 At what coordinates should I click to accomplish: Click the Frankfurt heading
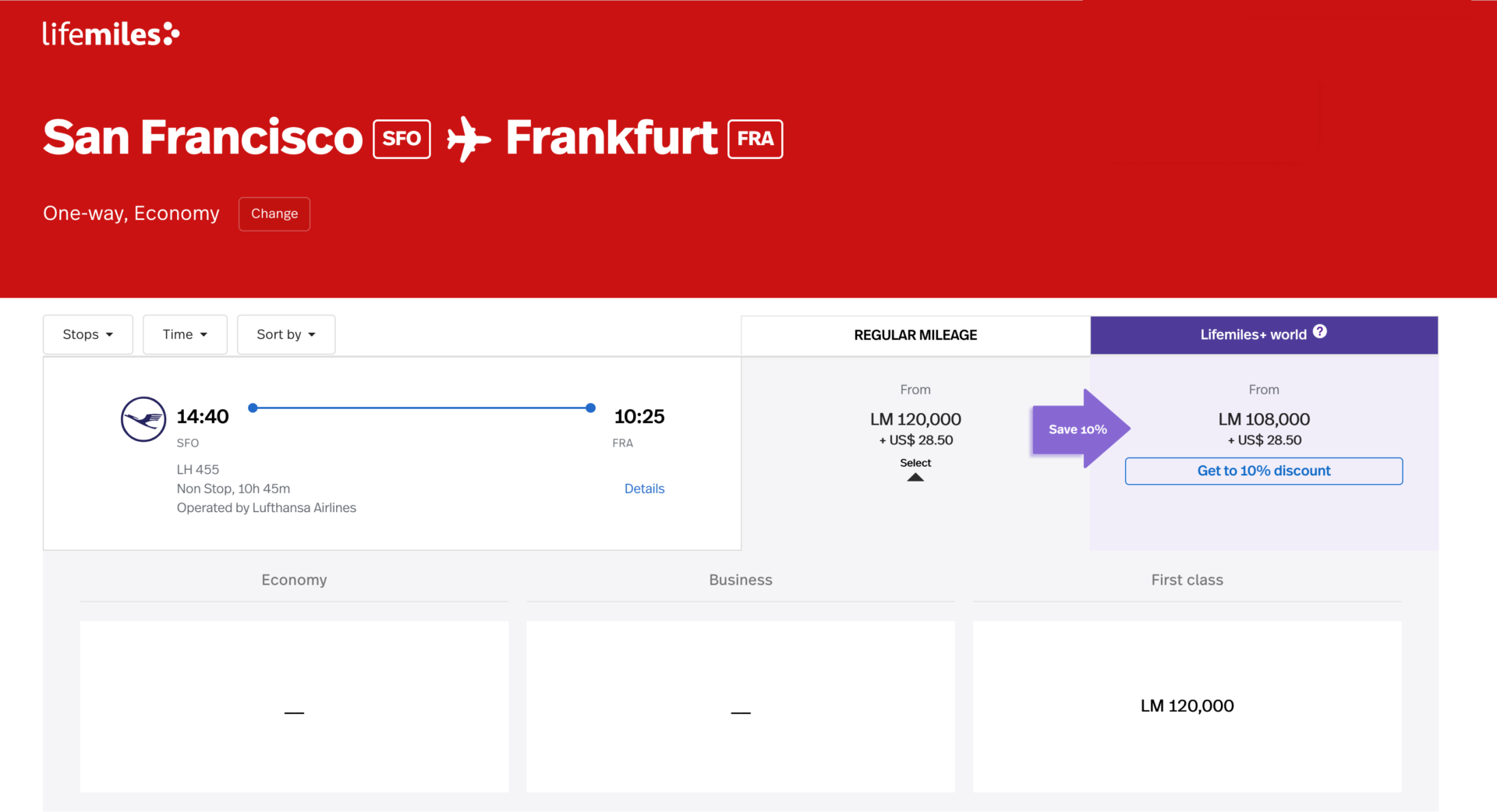point(611,138)
